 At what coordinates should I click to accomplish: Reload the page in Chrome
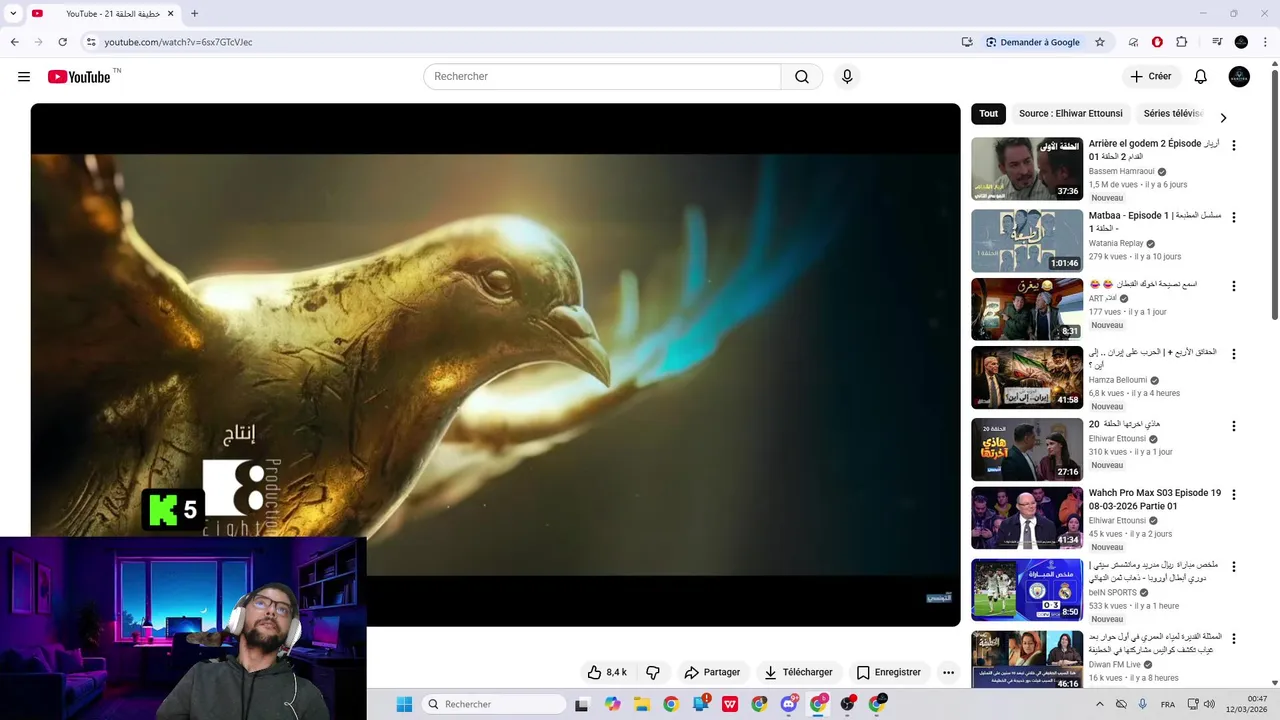(x=62, y=42)
